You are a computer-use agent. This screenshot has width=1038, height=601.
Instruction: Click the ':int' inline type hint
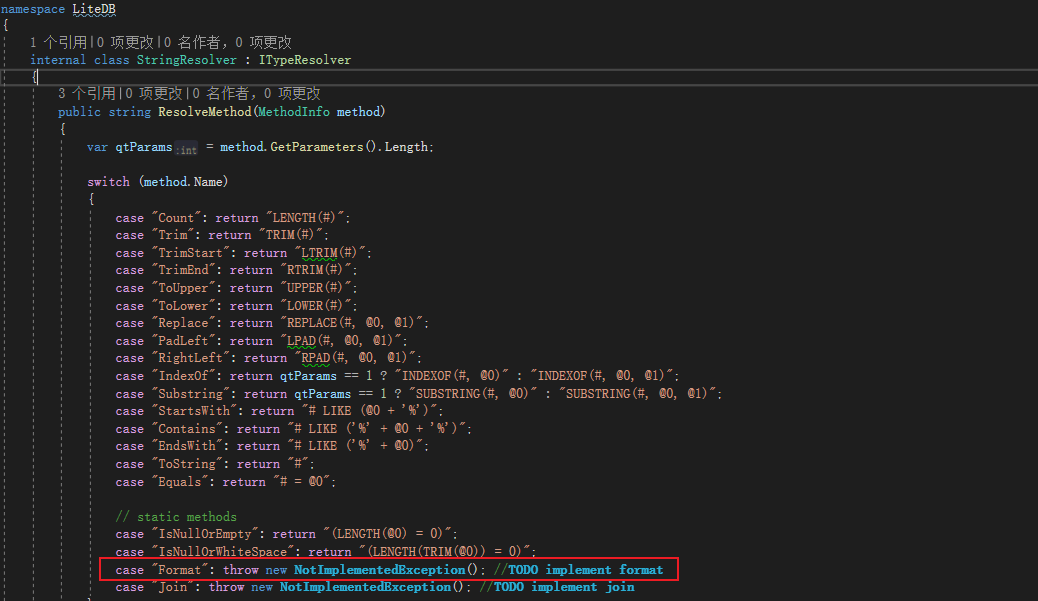pos(187,150)
